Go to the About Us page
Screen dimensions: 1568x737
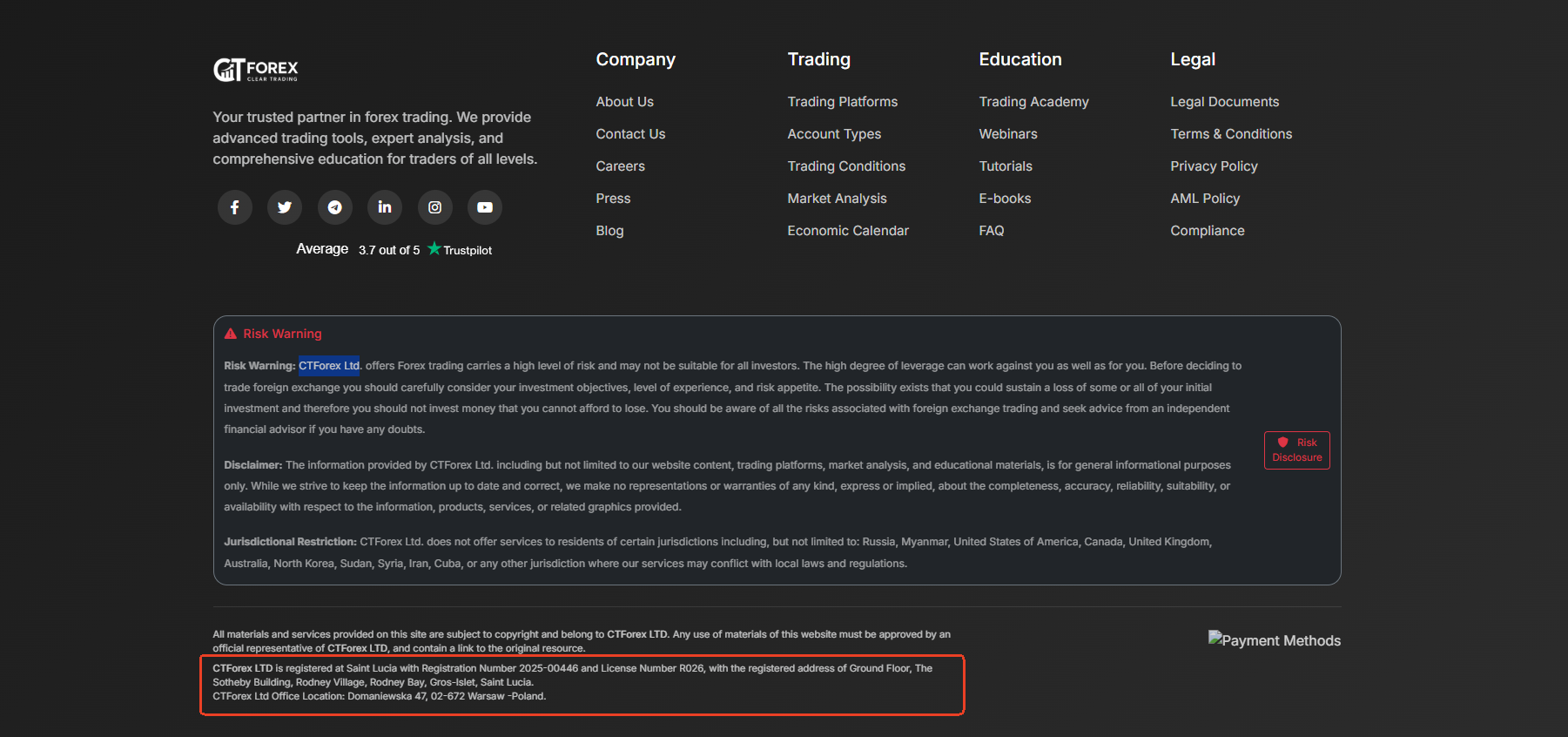624,102
